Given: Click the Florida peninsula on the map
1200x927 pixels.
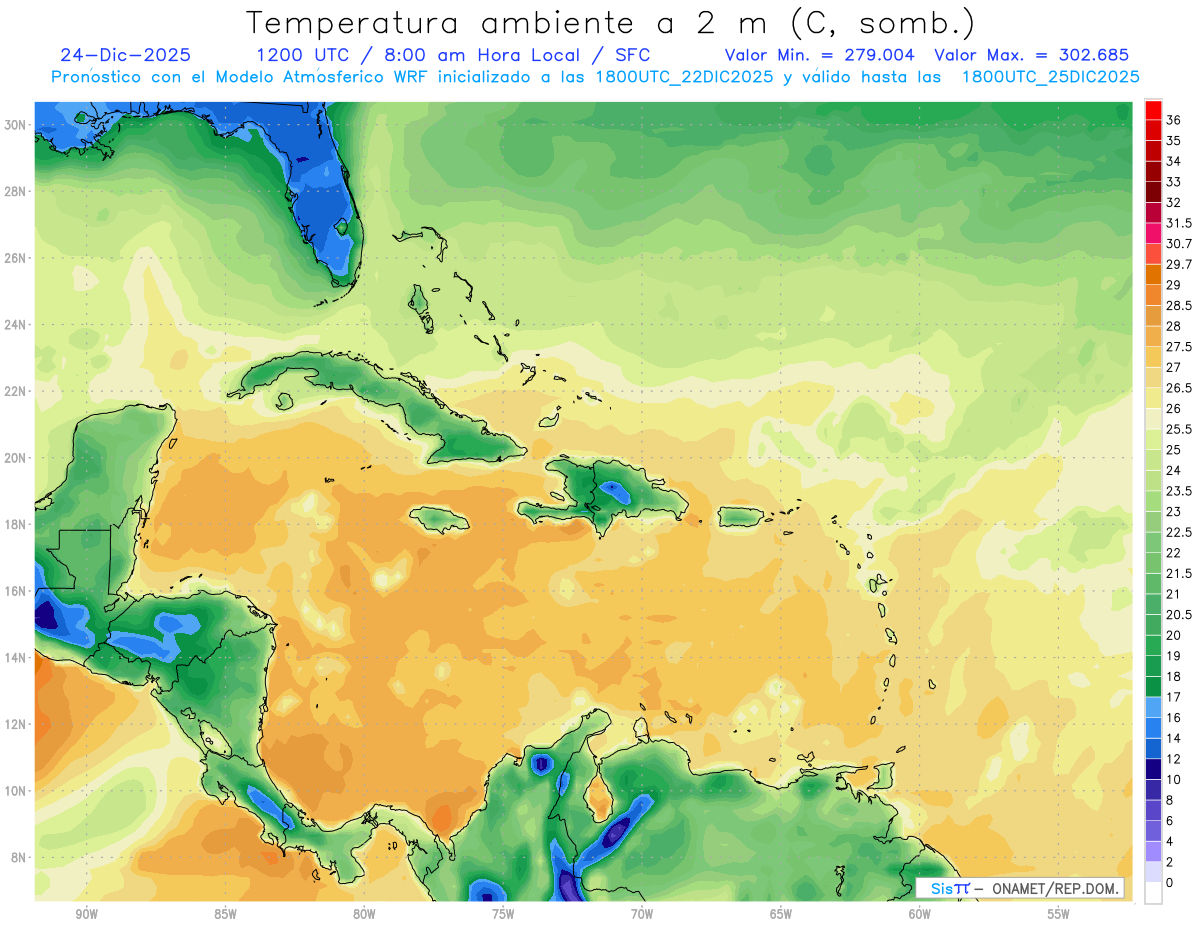Looking at the screenshot, I should pos(320,200).
